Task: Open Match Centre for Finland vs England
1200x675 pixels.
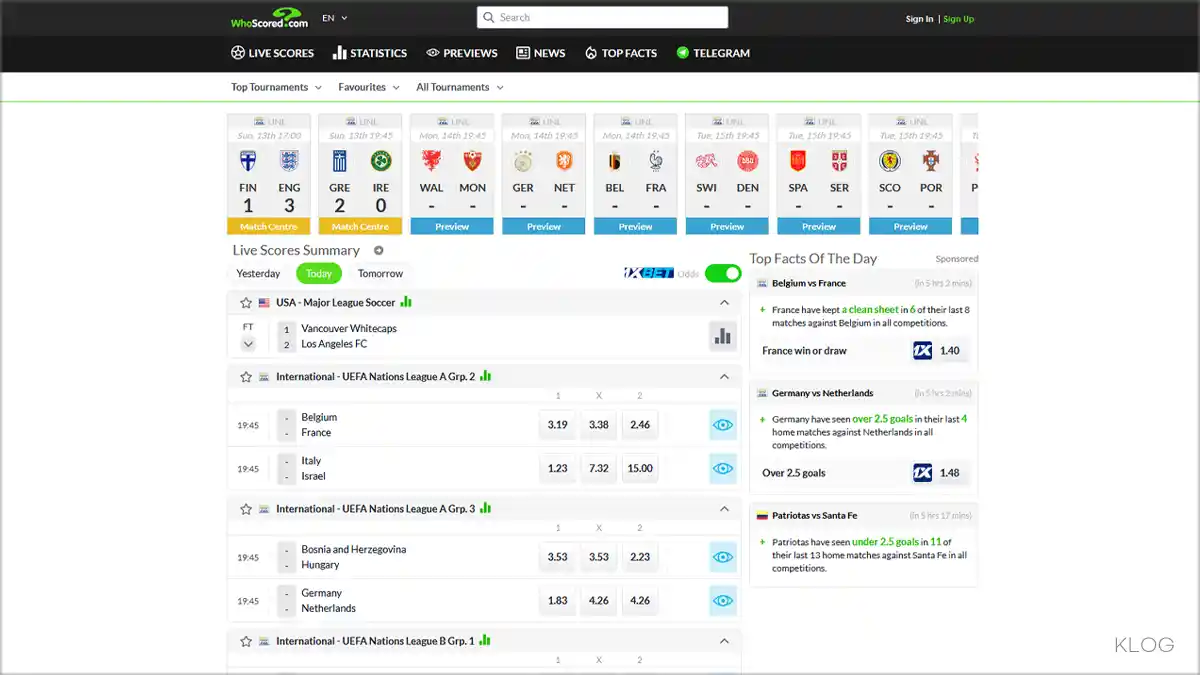Action: pyautogui.click(x=269, y=227)
